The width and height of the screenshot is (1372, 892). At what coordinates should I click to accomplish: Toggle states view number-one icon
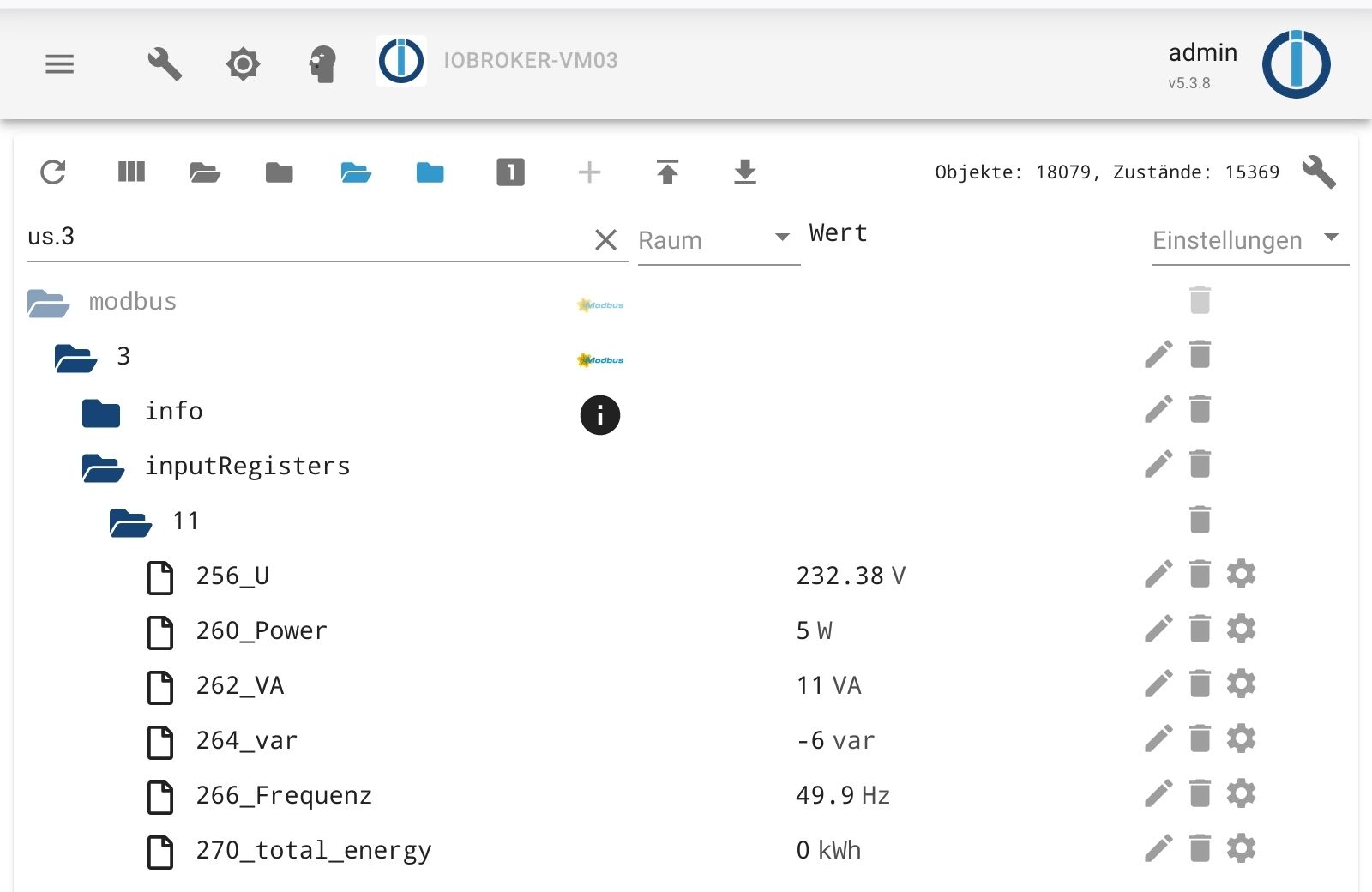510,172
